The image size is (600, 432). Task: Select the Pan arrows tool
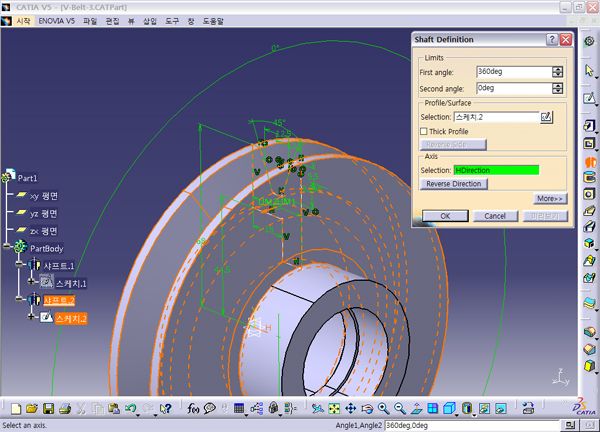point(351,409)
